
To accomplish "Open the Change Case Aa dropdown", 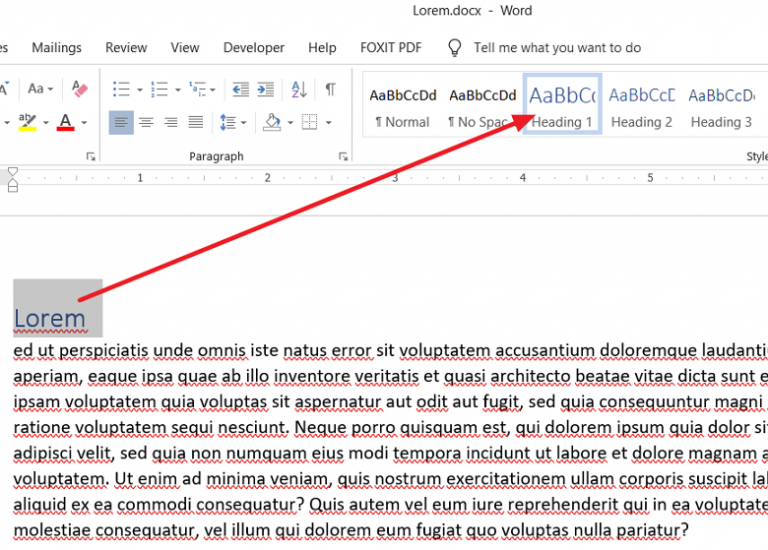I will [41, 89].
